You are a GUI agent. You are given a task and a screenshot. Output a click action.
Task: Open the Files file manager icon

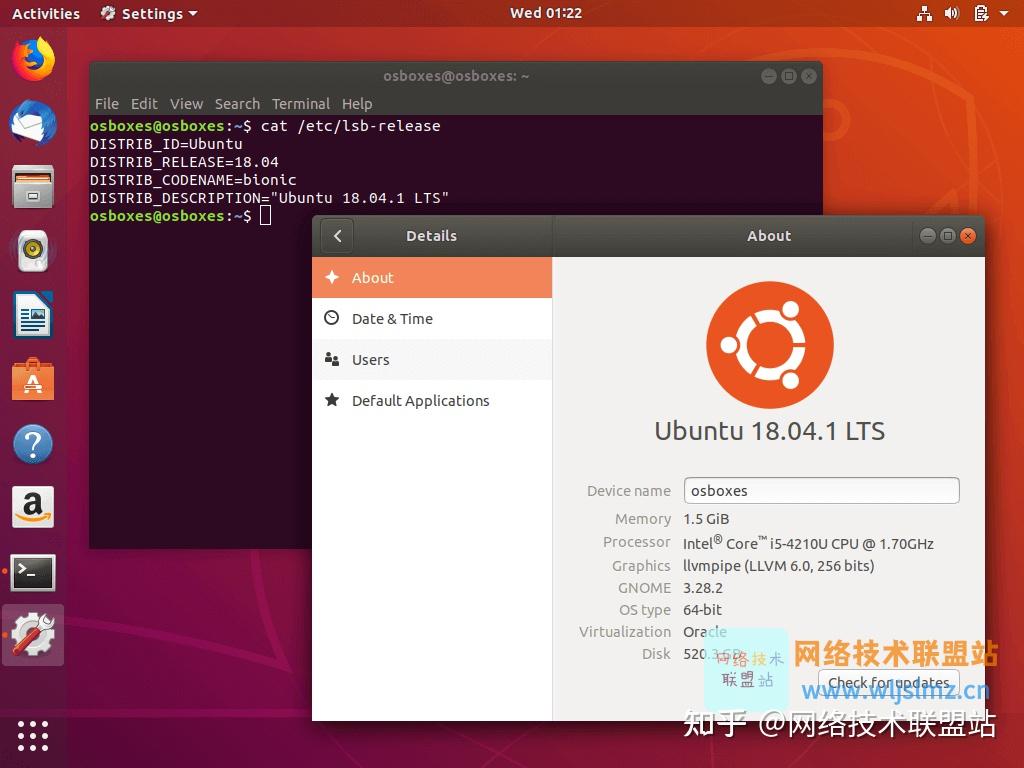pyautogui.click(x=33, y=188)
